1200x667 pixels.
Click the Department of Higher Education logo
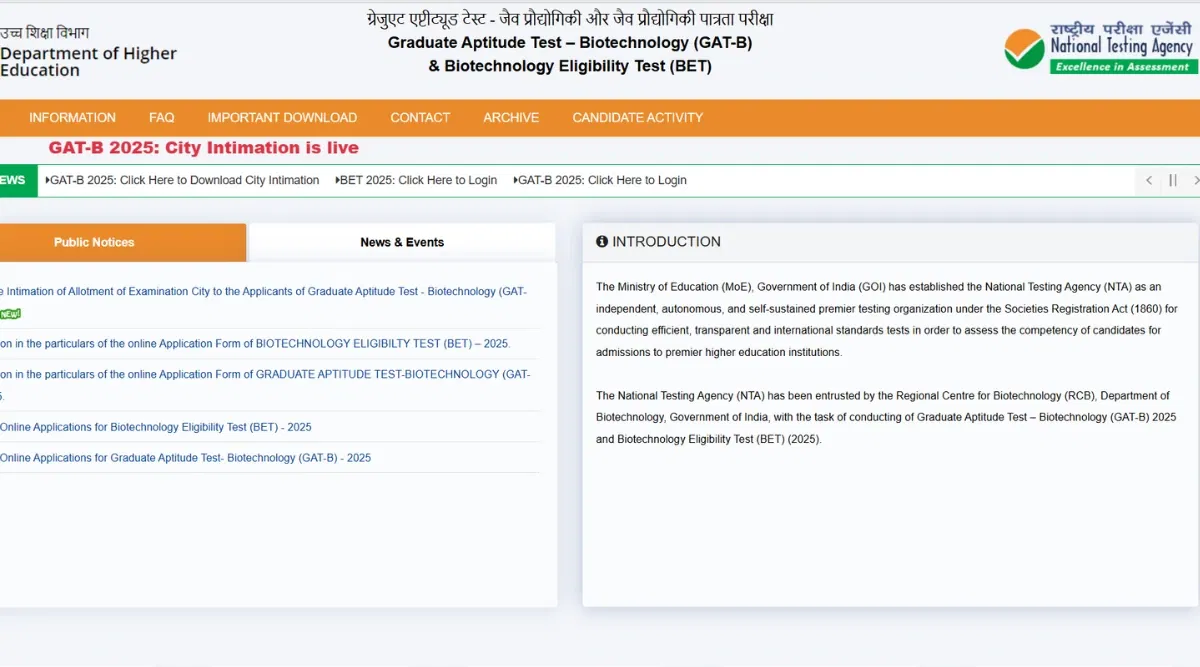tap(88, 54)
